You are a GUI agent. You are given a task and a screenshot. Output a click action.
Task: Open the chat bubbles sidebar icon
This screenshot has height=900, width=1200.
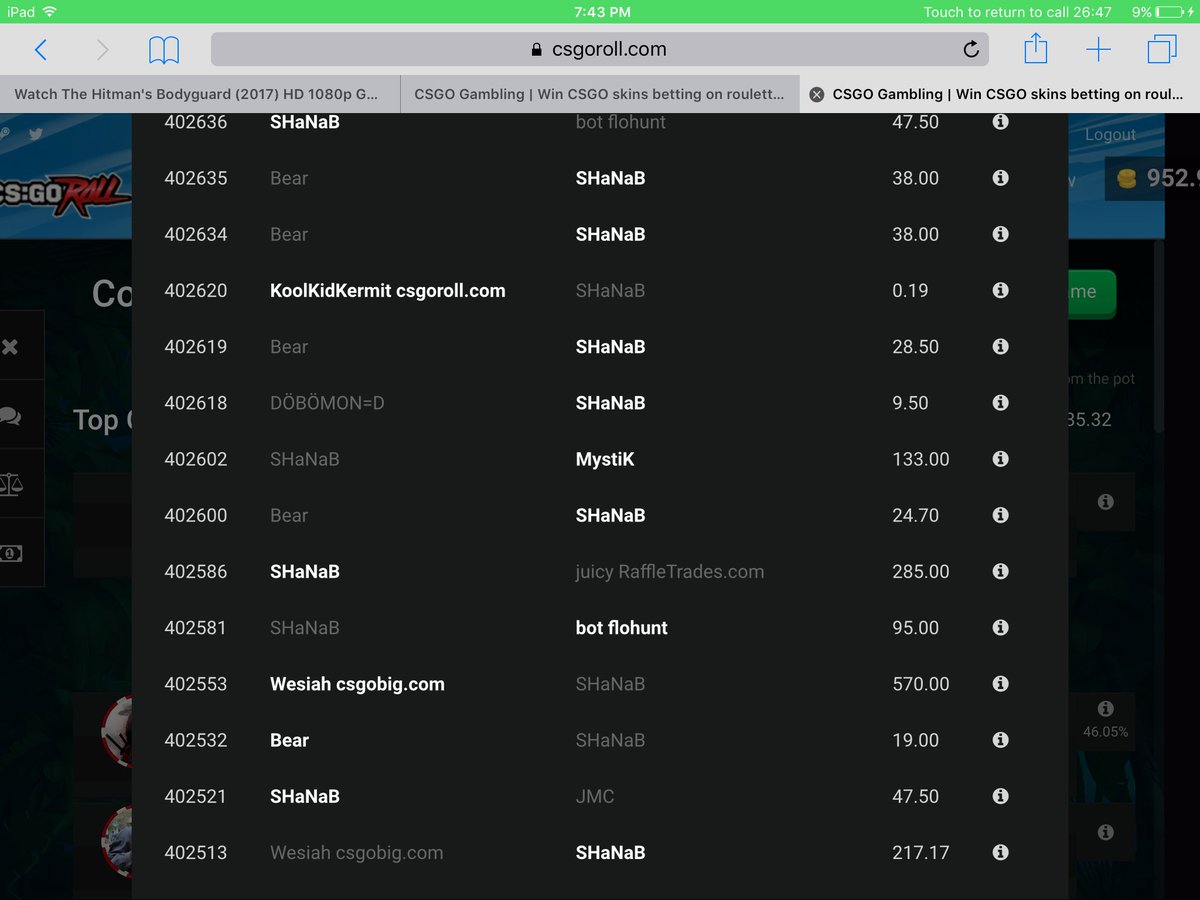click(11, 416)
